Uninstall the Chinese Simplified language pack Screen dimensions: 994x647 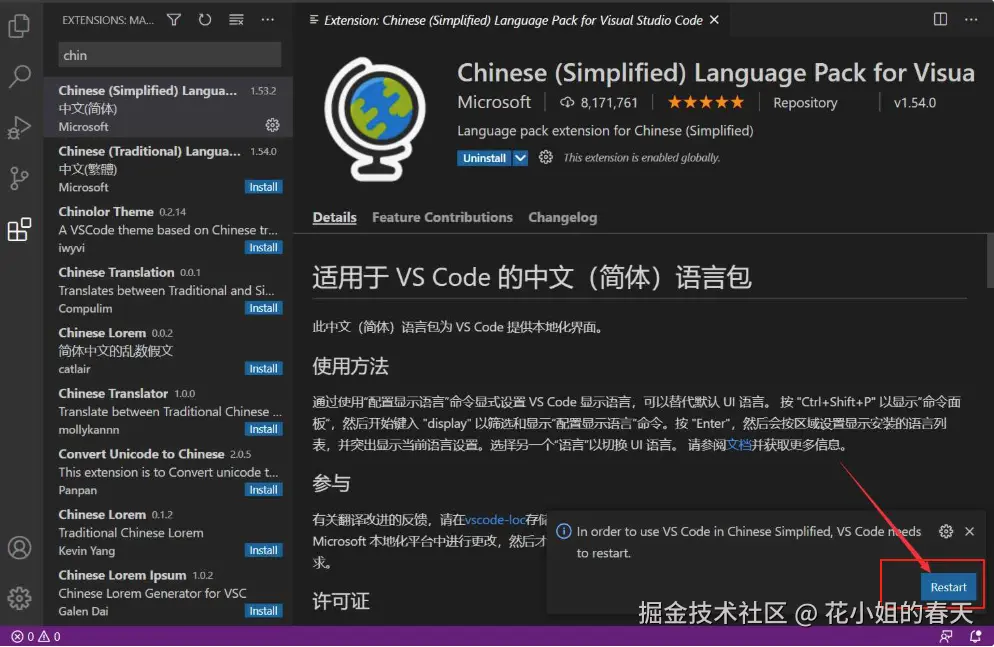[x=484, y=158]
